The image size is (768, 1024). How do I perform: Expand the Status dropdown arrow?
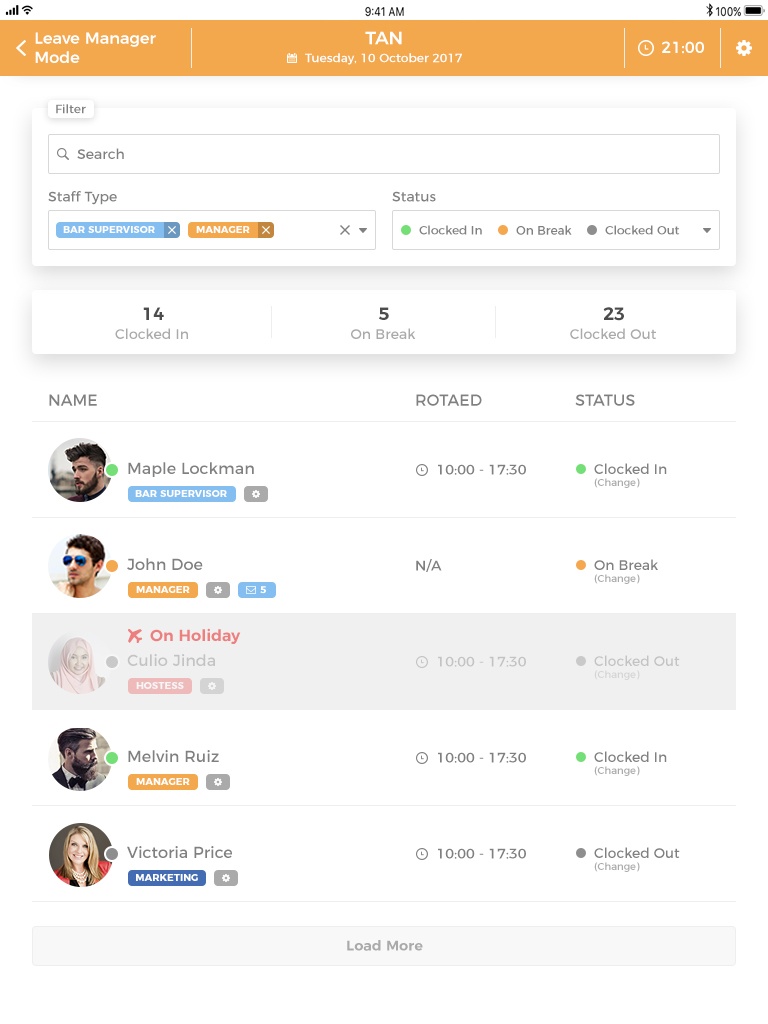point(707,230)
